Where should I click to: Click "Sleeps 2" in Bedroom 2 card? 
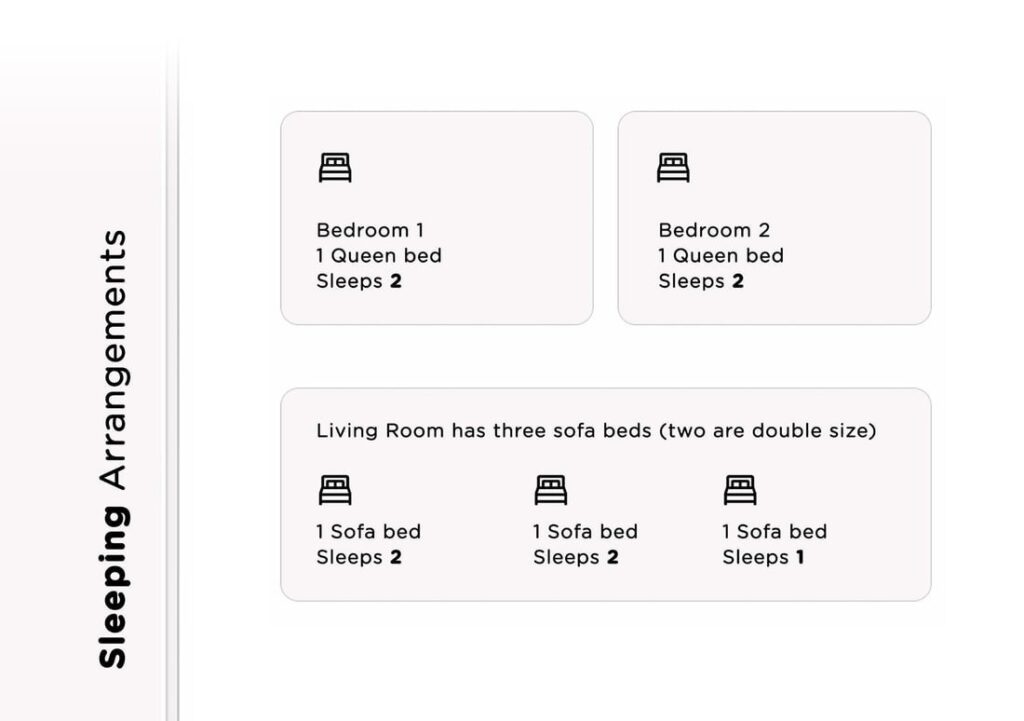tap(701, 282)
